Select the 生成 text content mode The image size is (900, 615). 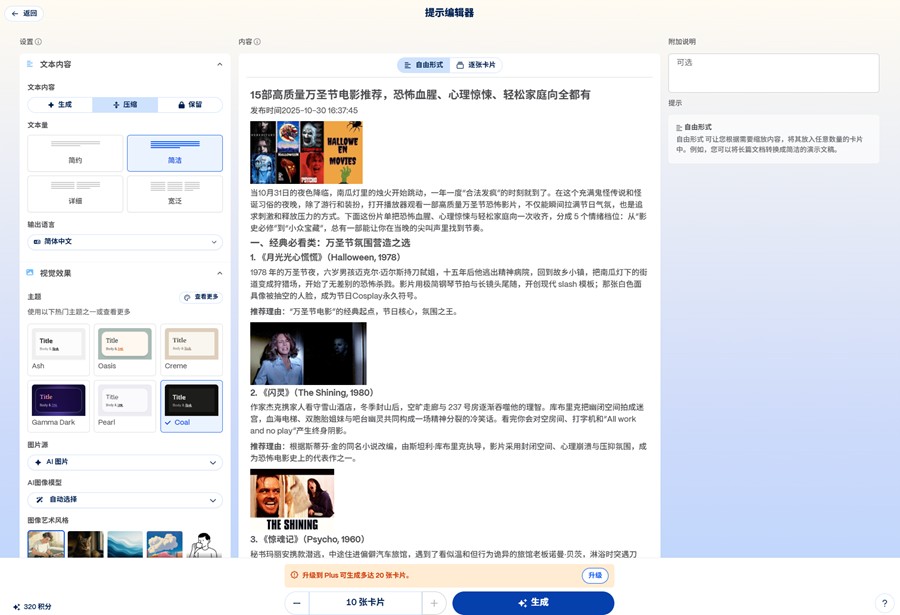60,105
